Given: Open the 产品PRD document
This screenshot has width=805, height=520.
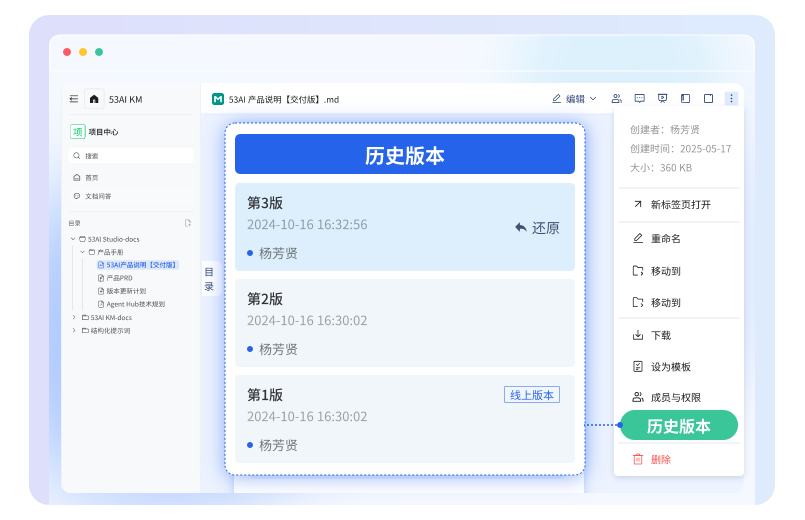Looking at the screenshot, I should click(115, 278).
